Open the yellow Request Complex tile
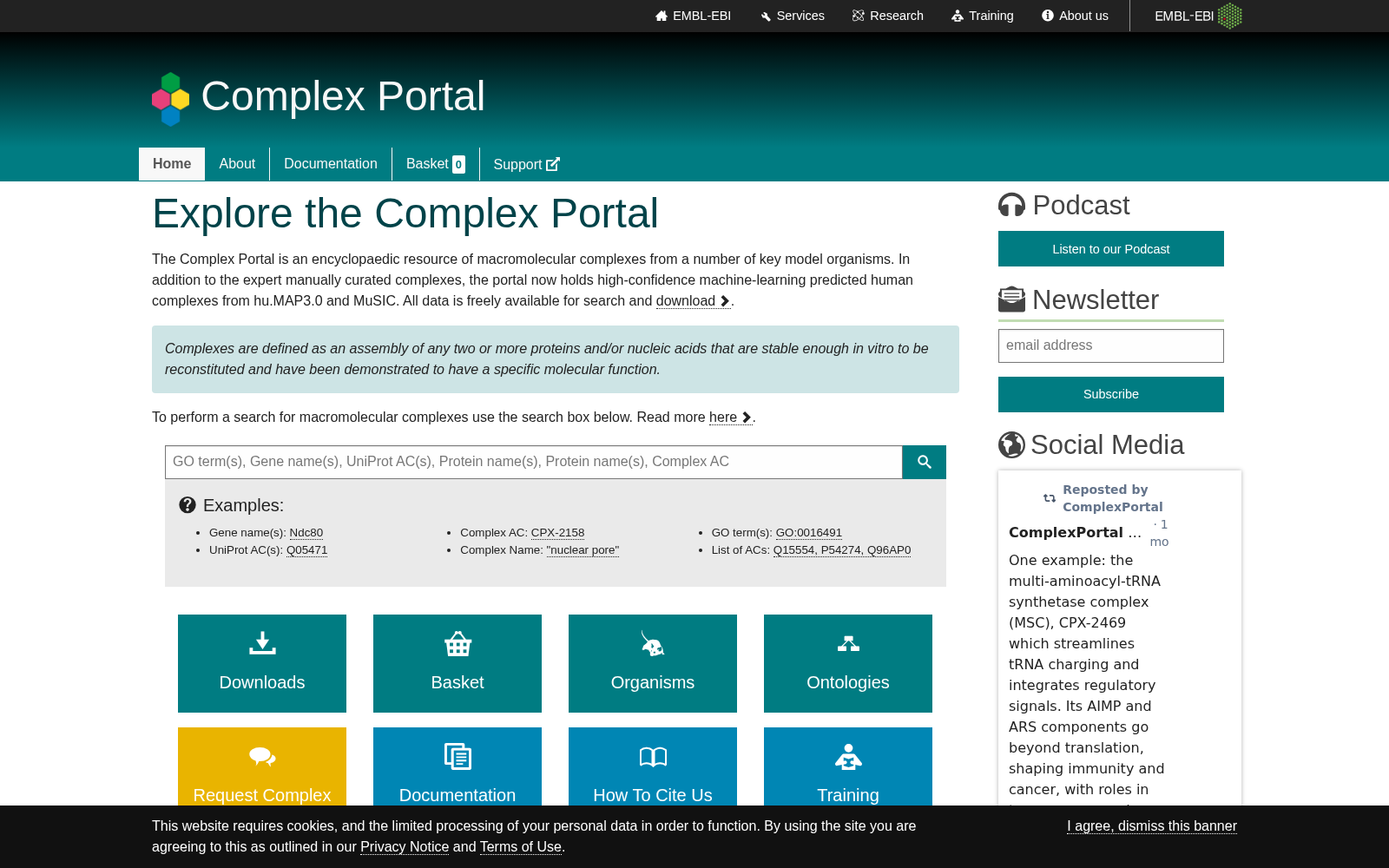1389x868 pixels. click(x=262, y=766)
